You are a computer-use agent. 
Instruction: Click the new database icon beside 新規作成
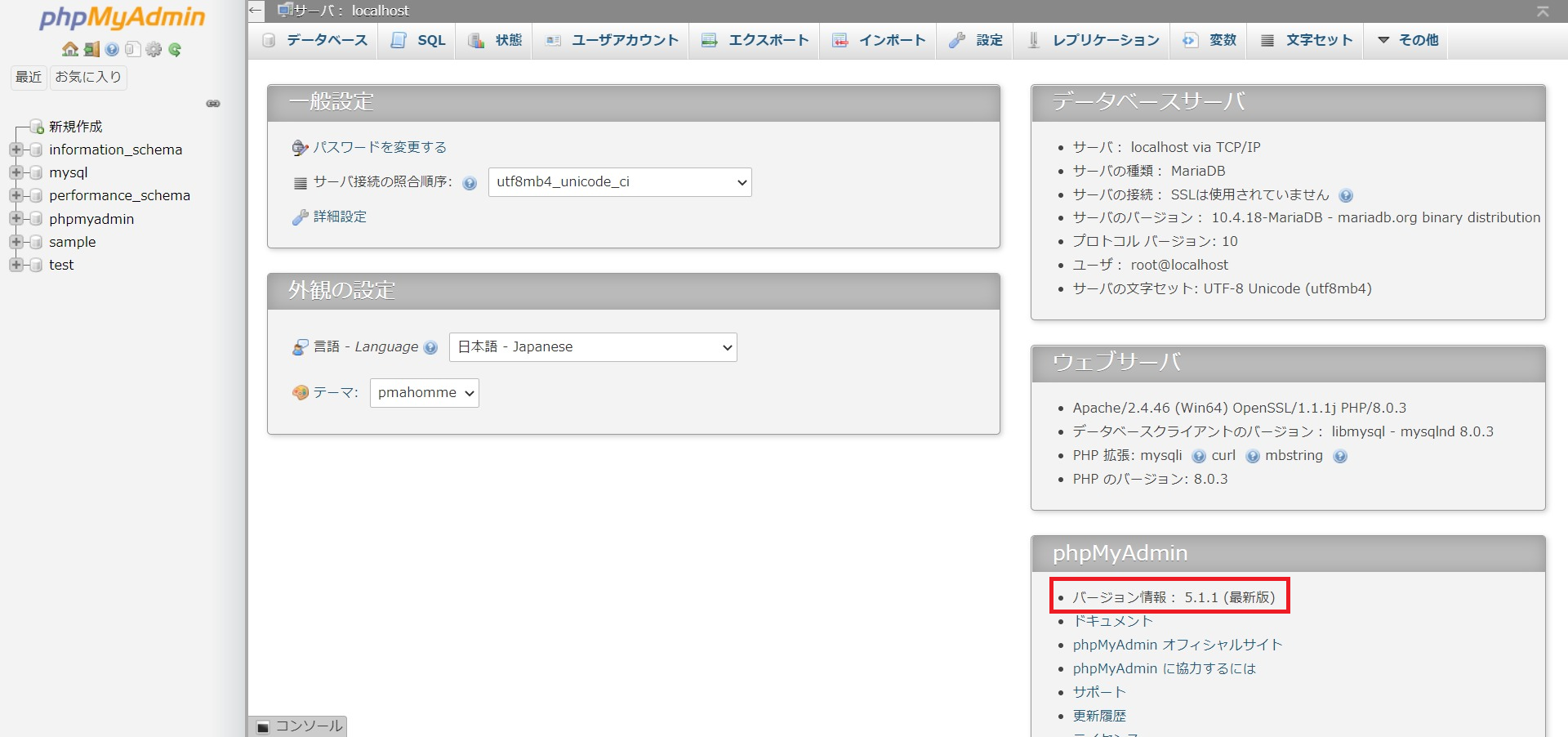(x=37, y=127)
